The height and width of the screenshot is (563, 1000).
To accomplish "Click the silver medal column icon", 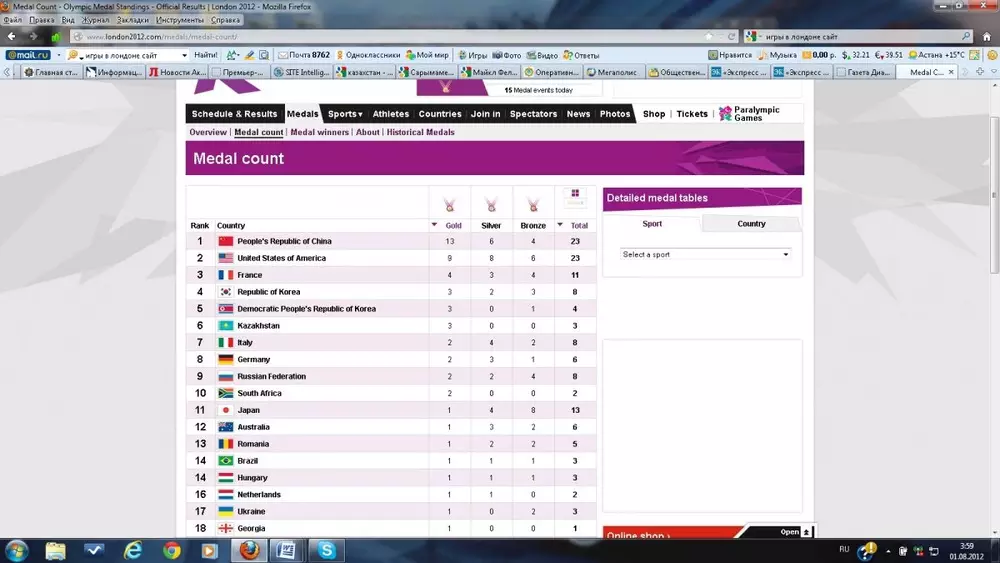I will click(491, 205).
